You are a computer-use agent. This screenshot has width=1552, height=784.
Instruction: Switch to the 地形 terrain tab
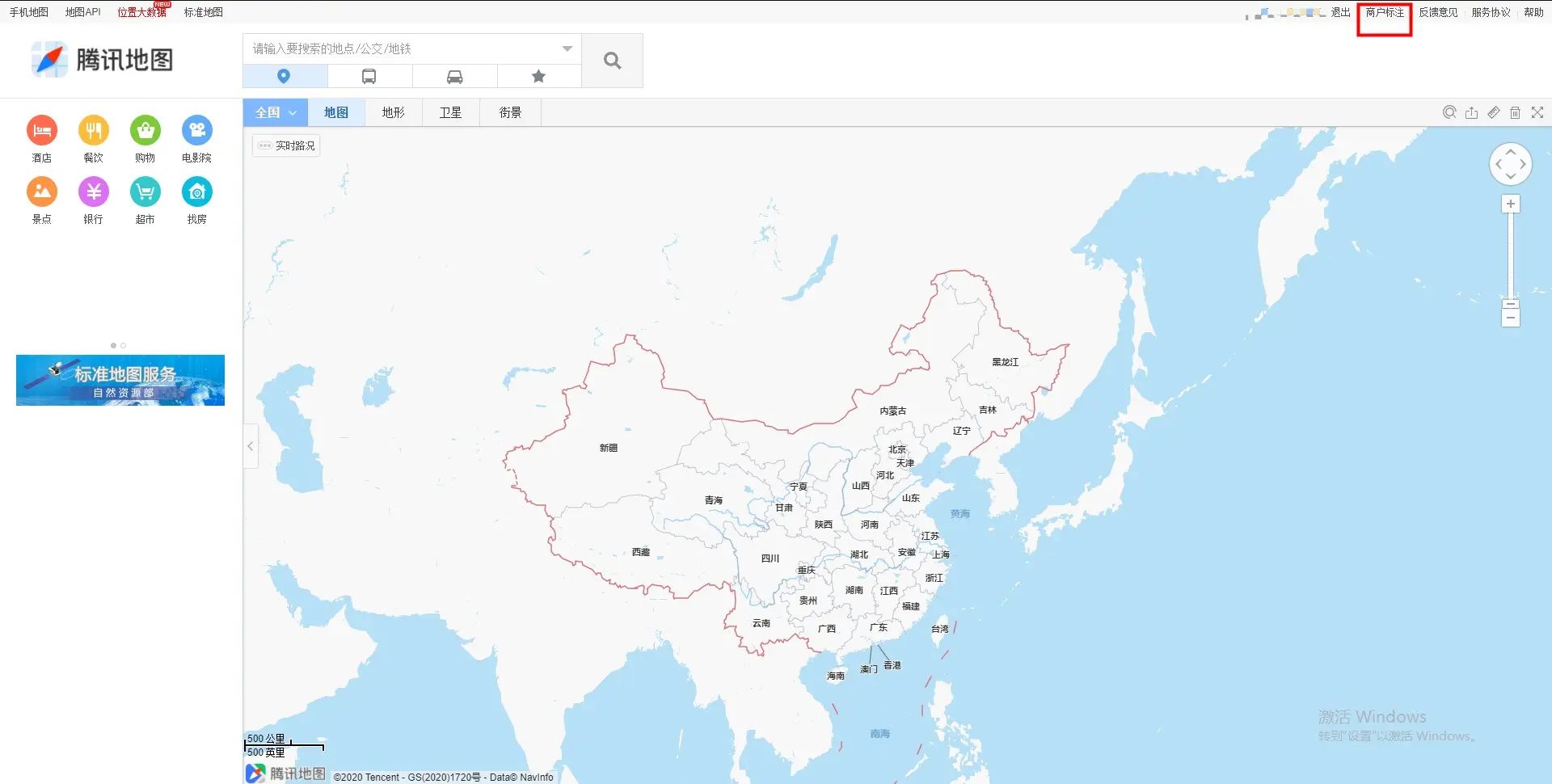tap(393, 113)
